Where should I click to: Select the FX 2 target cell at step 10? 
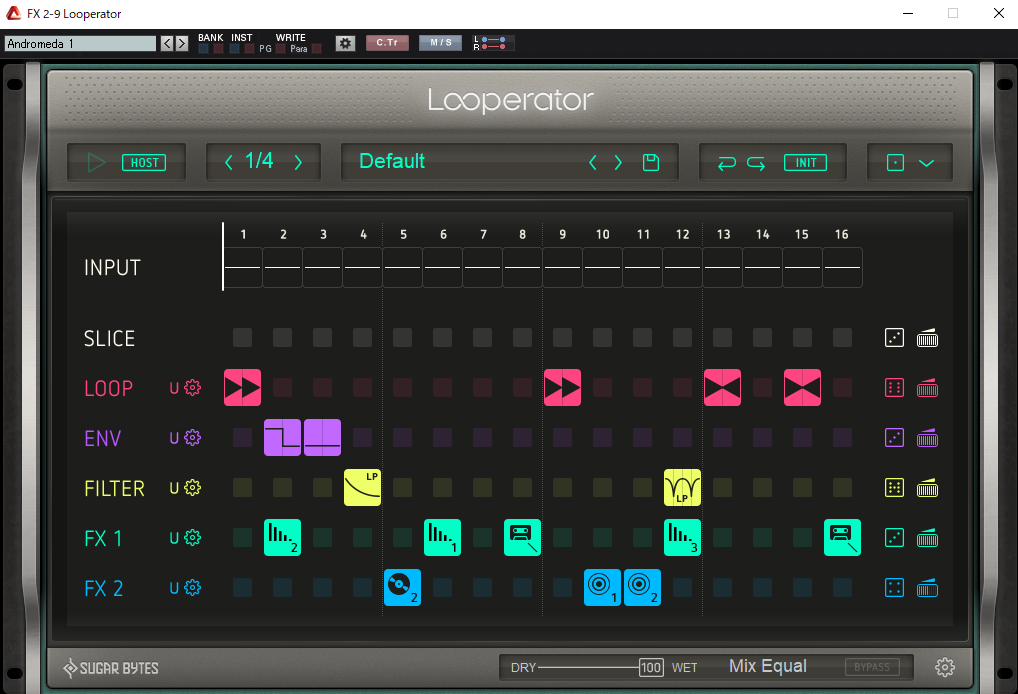coord(602,588)
